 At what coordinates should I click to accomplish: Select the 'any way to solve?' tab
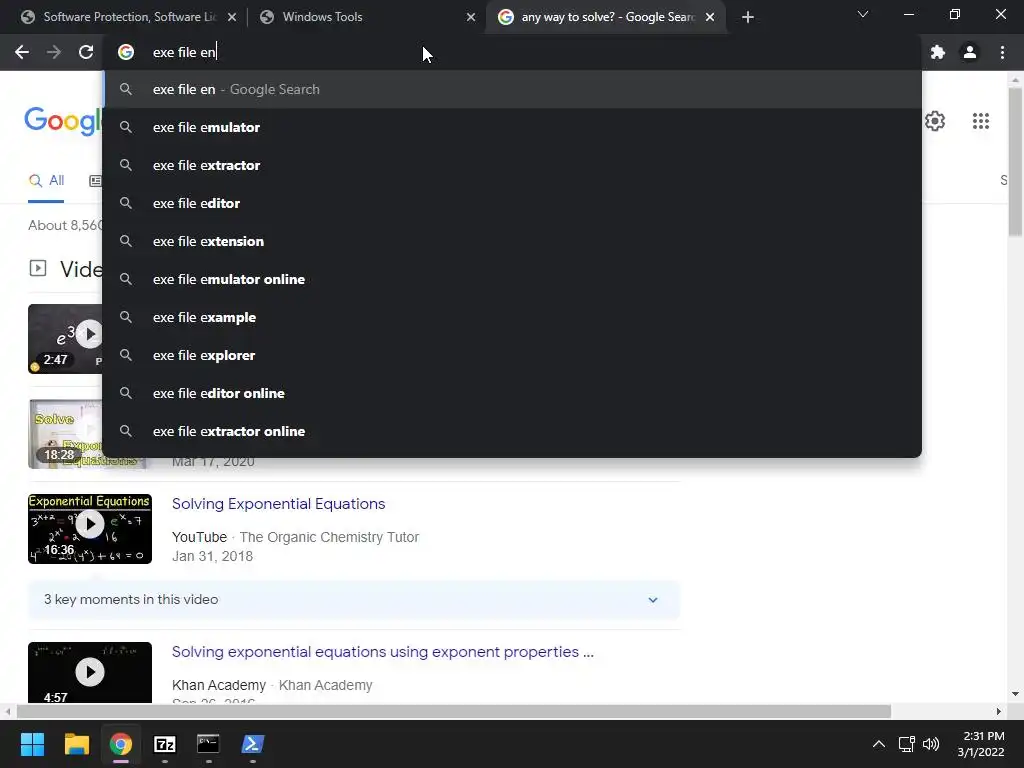(607, 17)
